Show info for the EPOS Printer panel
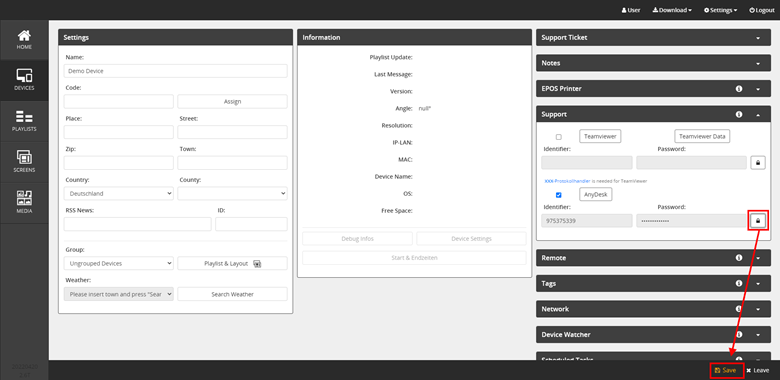Viewport: 780px width, 380px height. coord(739,89)
